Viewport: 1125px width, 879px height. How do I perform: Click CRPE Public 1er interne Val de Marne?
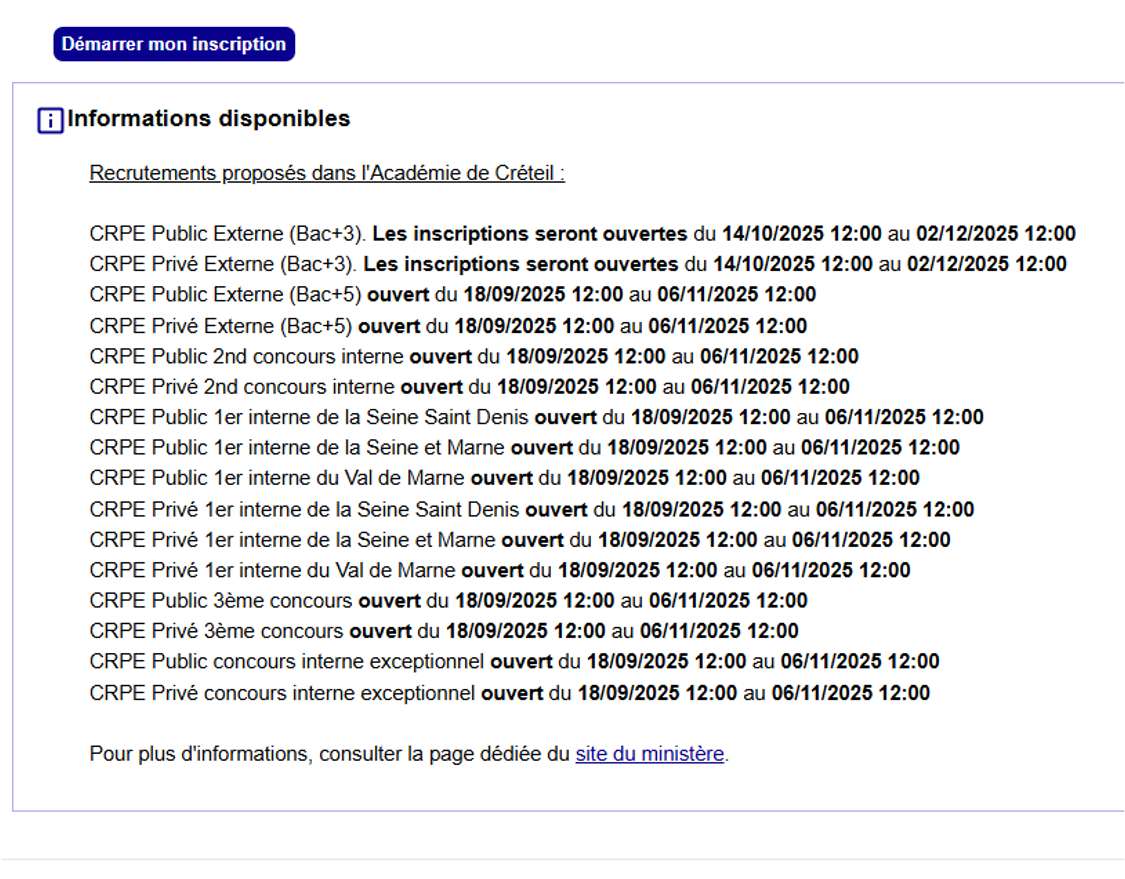504,478
